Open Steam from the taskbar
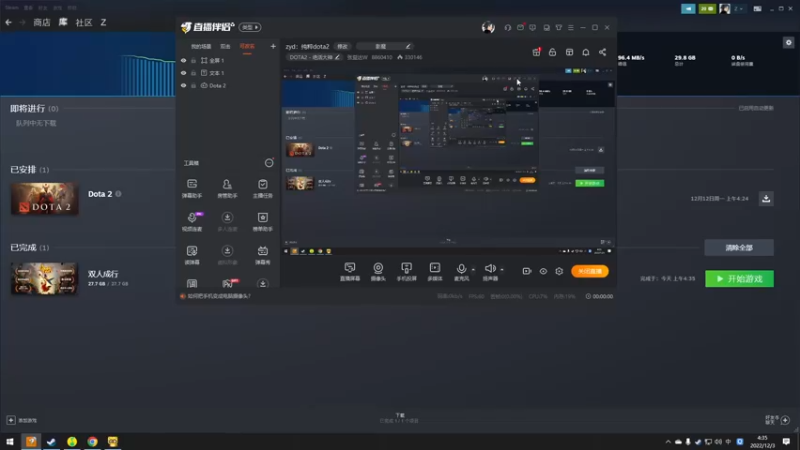Image resolution: width=800 pixels, height=450 pixels. [52, 442]
